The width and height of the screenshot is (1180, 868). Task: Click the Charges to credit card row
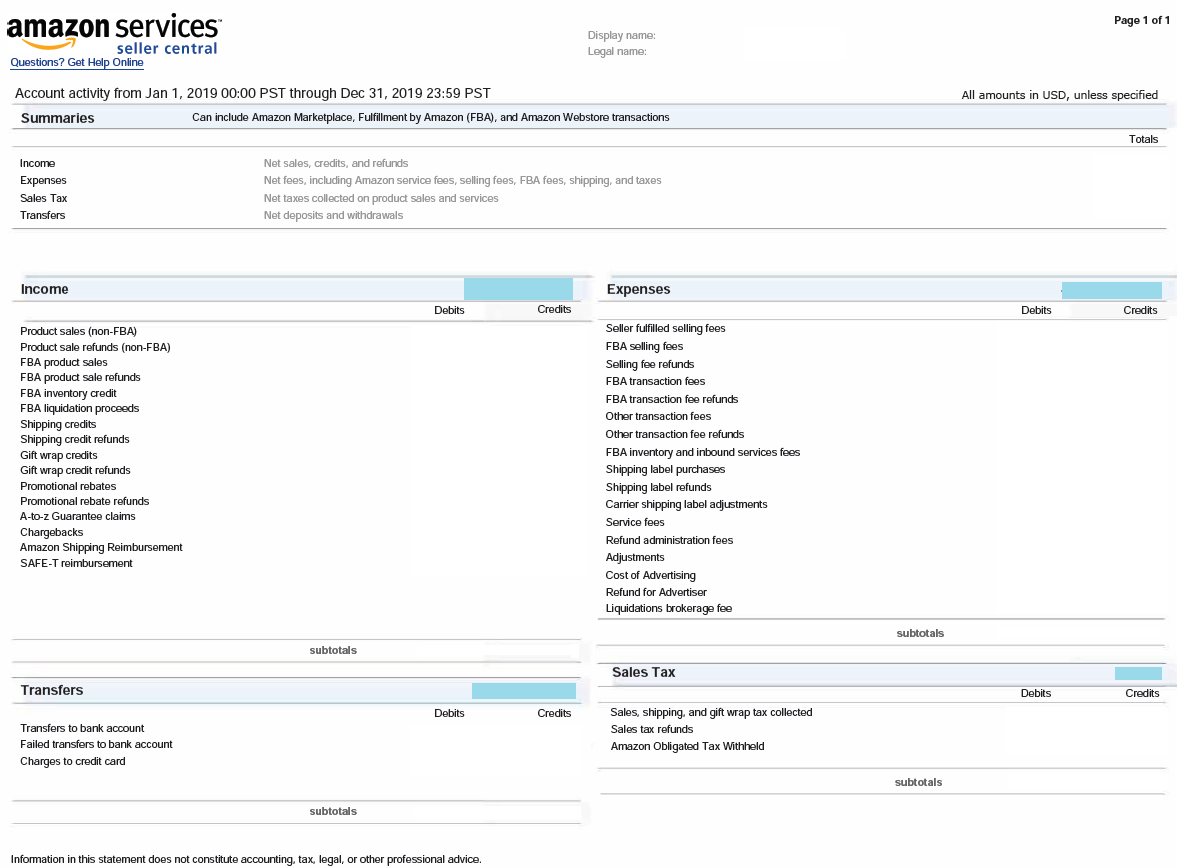coord(72,762)
